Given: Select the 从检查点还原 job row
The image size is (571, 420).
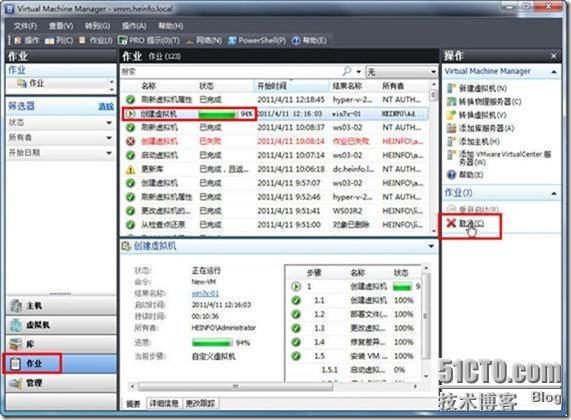Looking at the screenshot, I should (275, 225).
